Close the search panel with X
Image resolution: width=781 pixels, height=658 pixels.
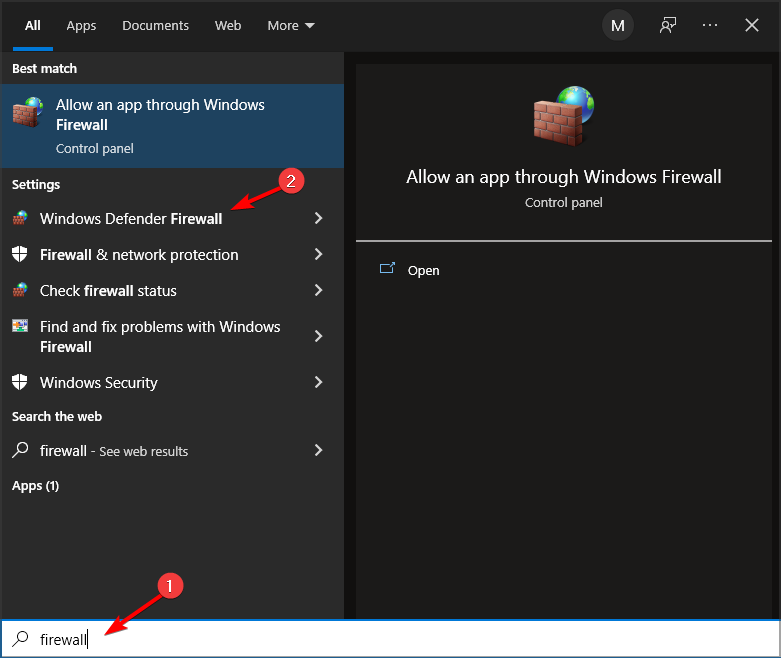click(752, 25)
